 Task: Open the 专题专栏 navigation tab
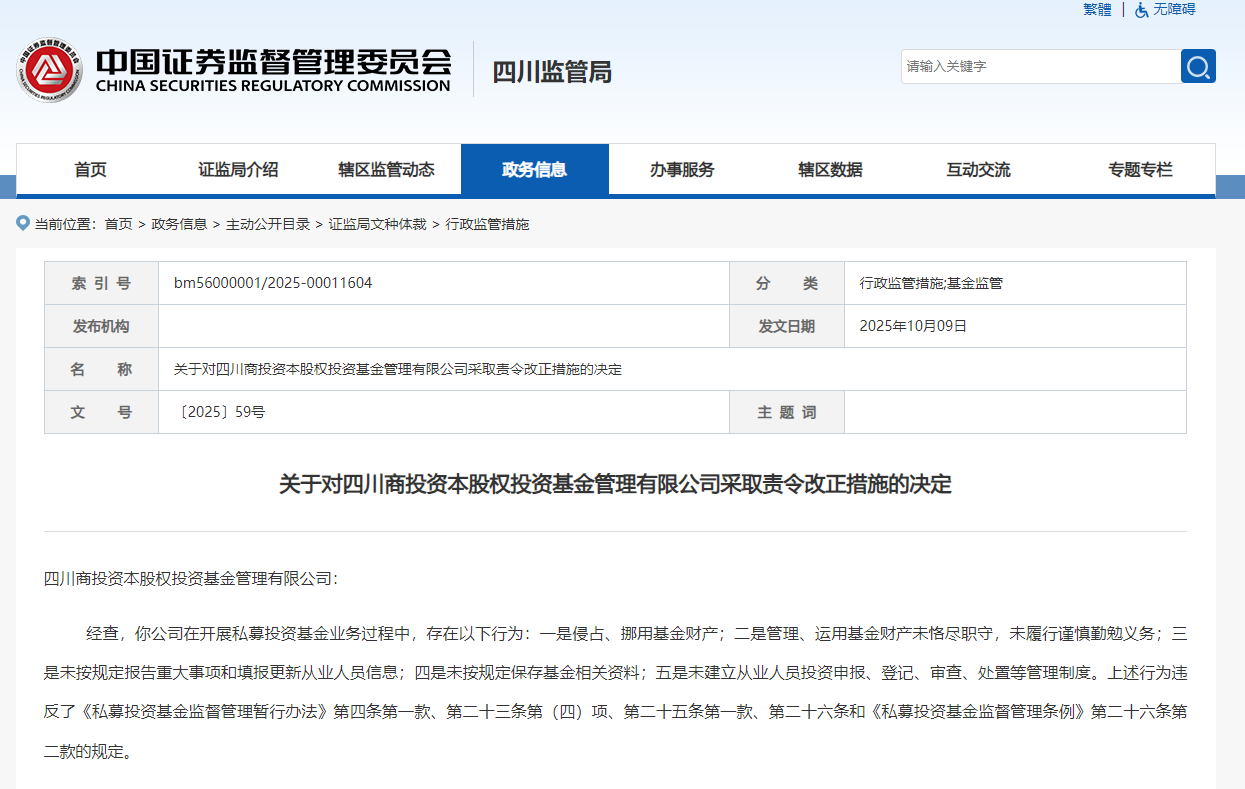point(1140,170)
